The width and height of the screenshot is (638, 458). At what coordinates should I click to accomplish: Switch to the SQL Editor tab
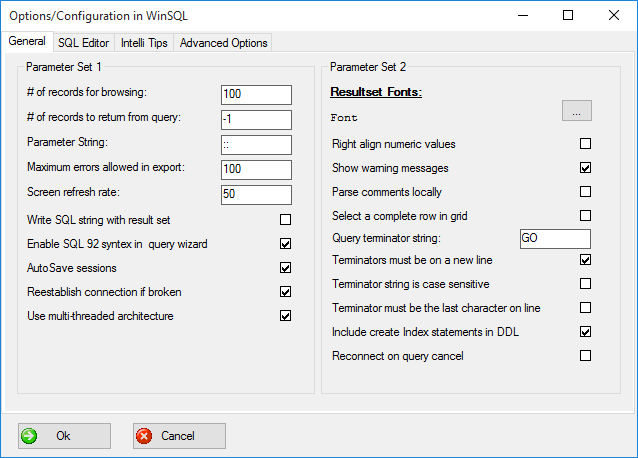(83, 42)
